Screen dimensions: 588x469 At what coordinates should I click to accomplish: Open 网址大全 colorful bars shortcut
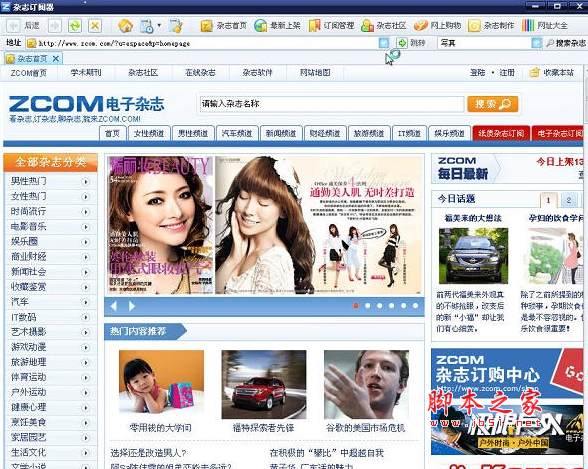click(544, 25)
